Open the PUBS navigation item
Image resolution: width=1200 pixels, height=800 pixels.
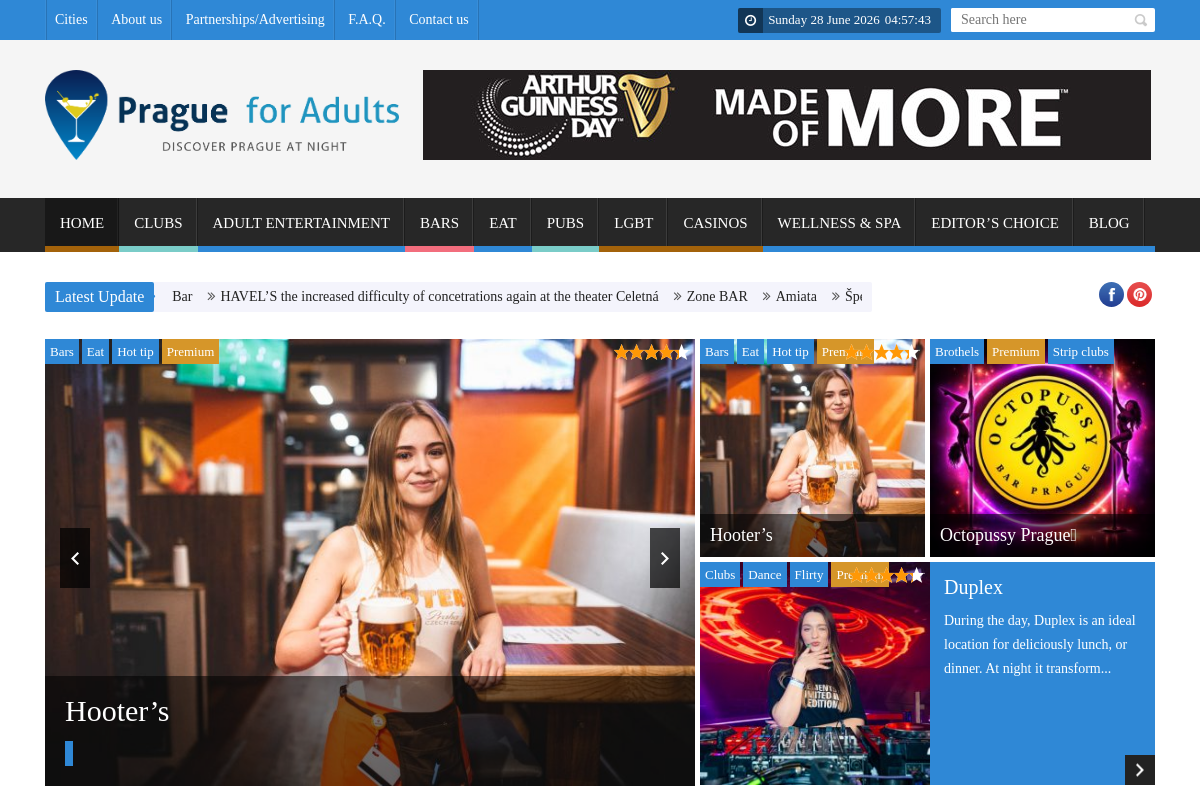(565, 223)
